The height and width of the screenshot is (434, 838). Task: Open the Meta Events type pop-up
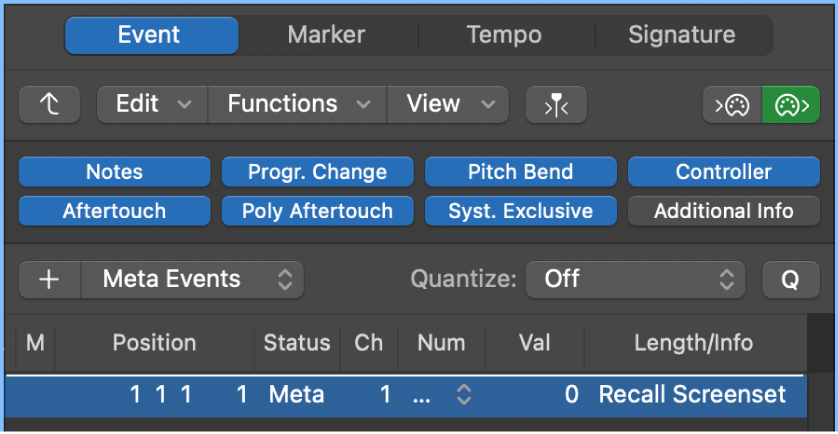coord(191,279)
